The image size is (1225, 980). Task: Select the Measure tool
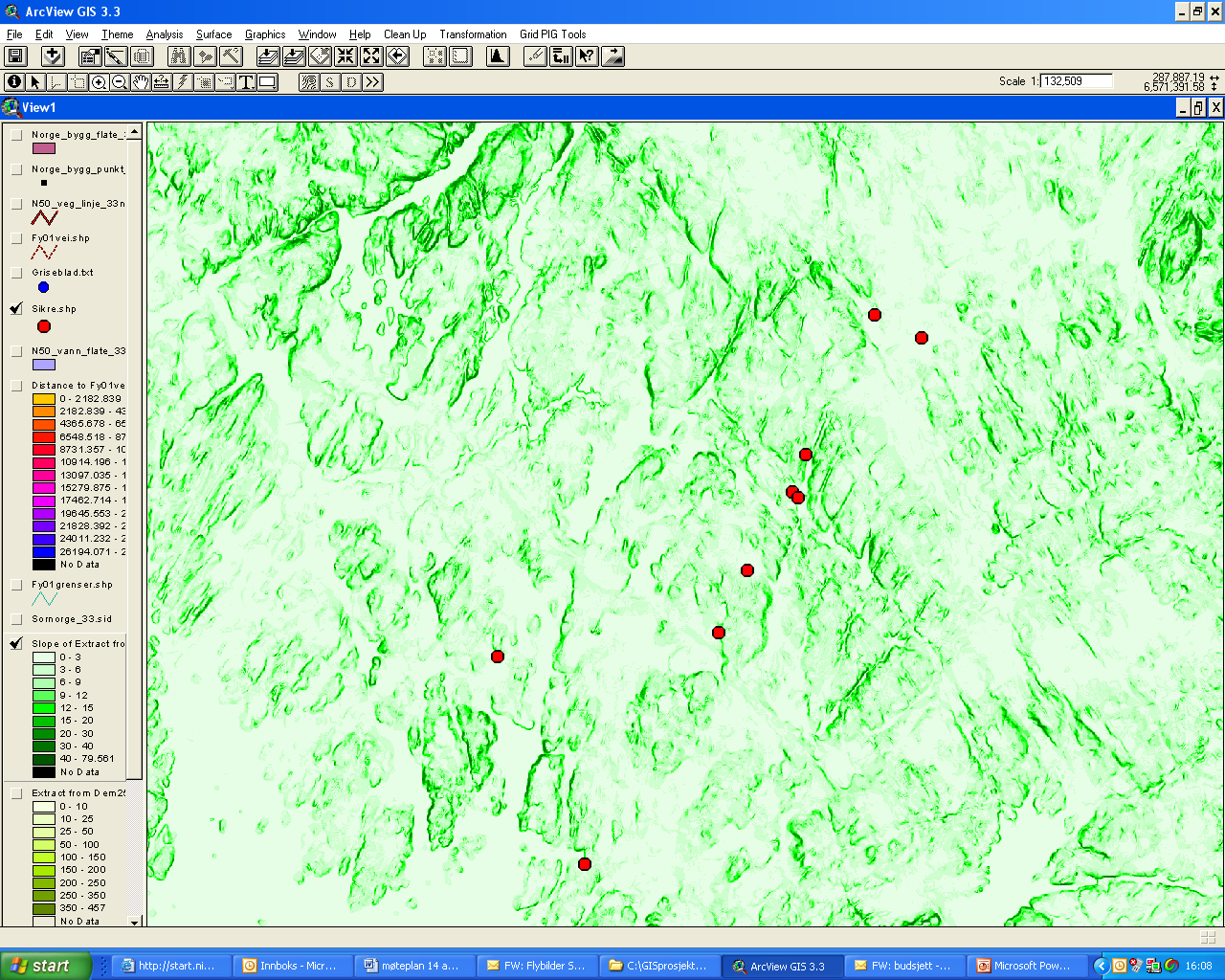162,82
